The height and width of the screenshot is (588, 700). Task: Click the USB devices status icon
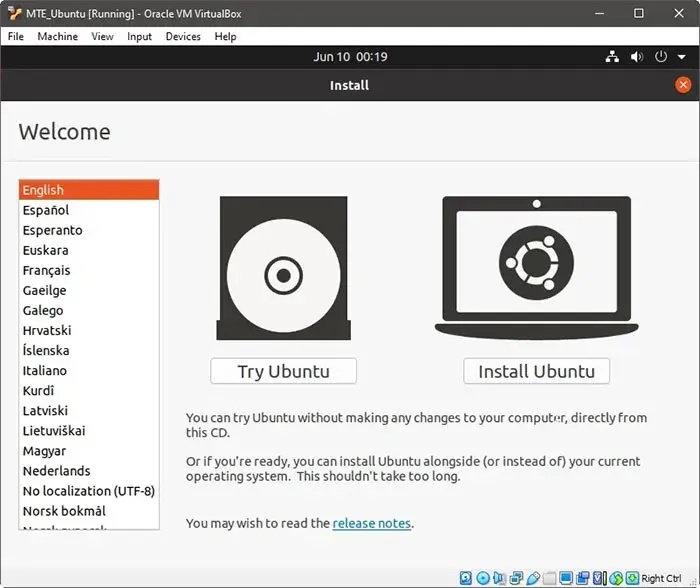point(533,578)
